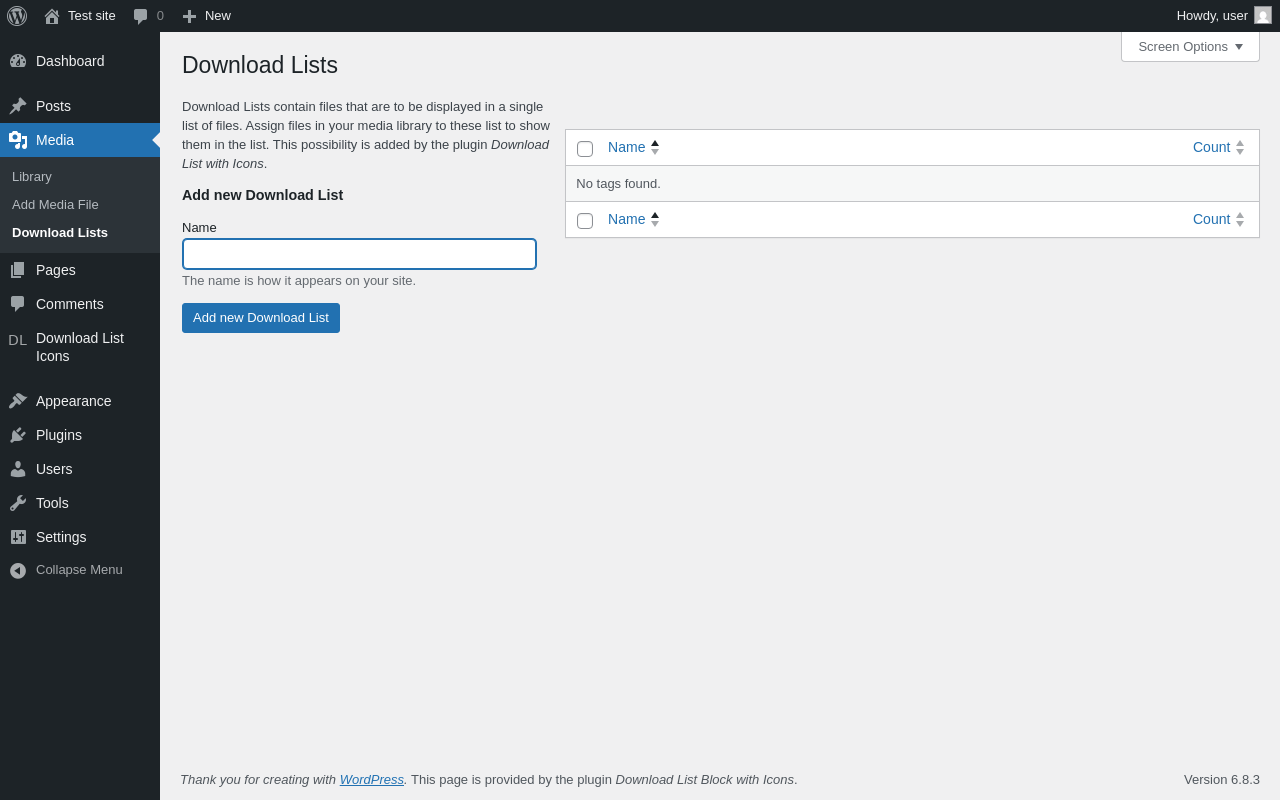This screenshot has width=1280, height=800.
Task: Click the WordPress logo icon
Action: 17,16
